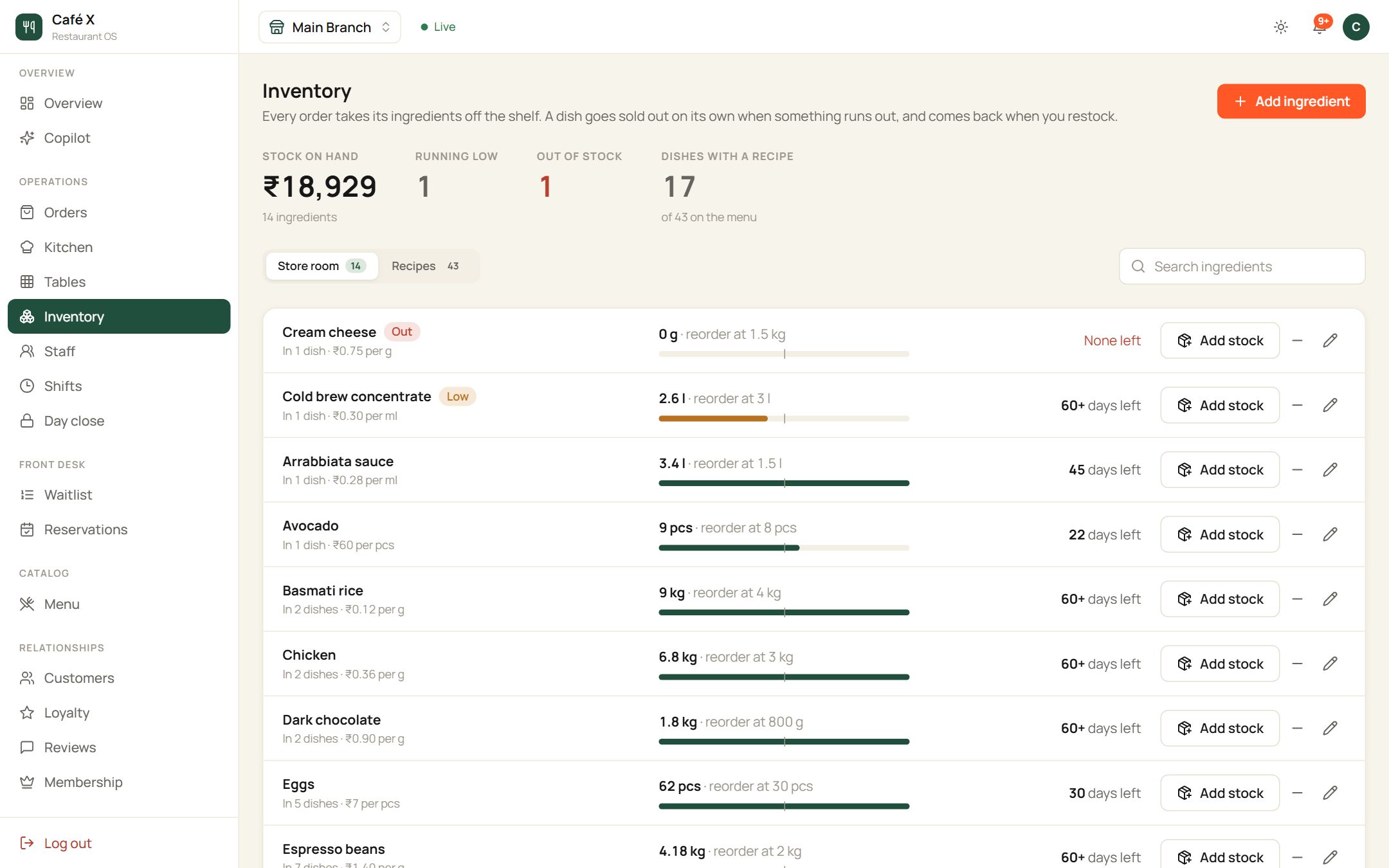Screen dimensions: 1389x868
Task: Add stock for Cold brew concentrate
Action: click(1220, 405)
